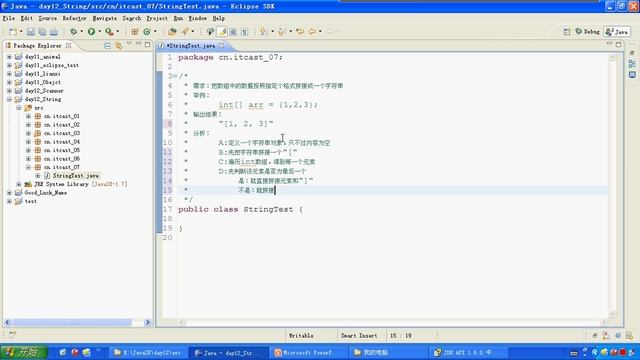Open the Navigate menu
This screenshot has width=640, height=360.
click(104, 18)
